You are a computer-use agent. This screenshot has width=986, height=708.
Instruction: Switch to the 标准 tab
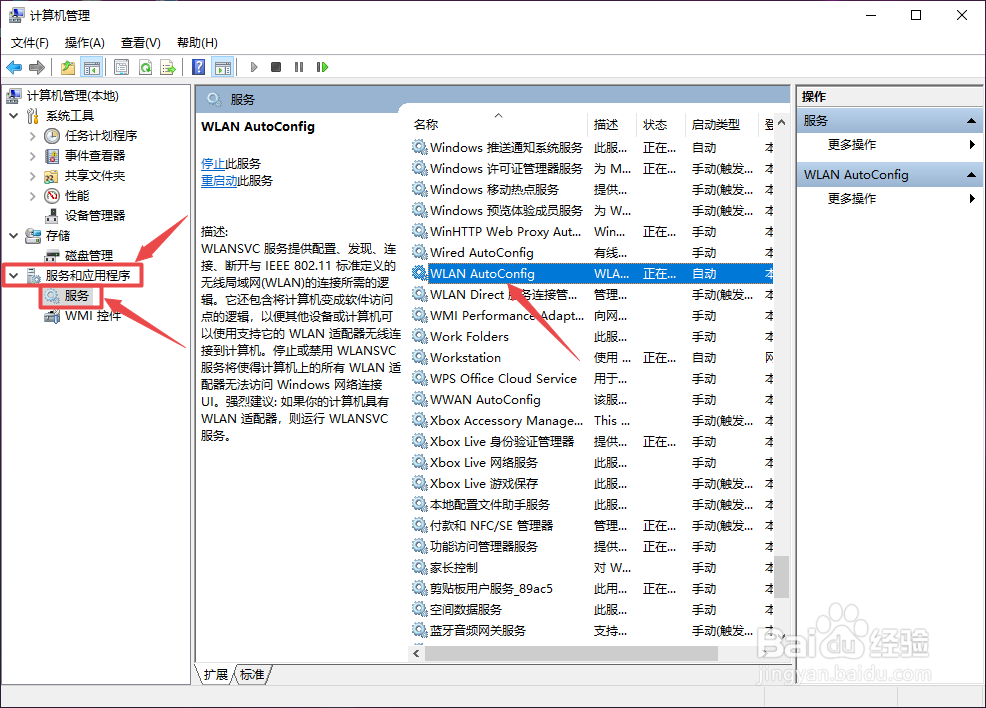click(x=252, y=675)
